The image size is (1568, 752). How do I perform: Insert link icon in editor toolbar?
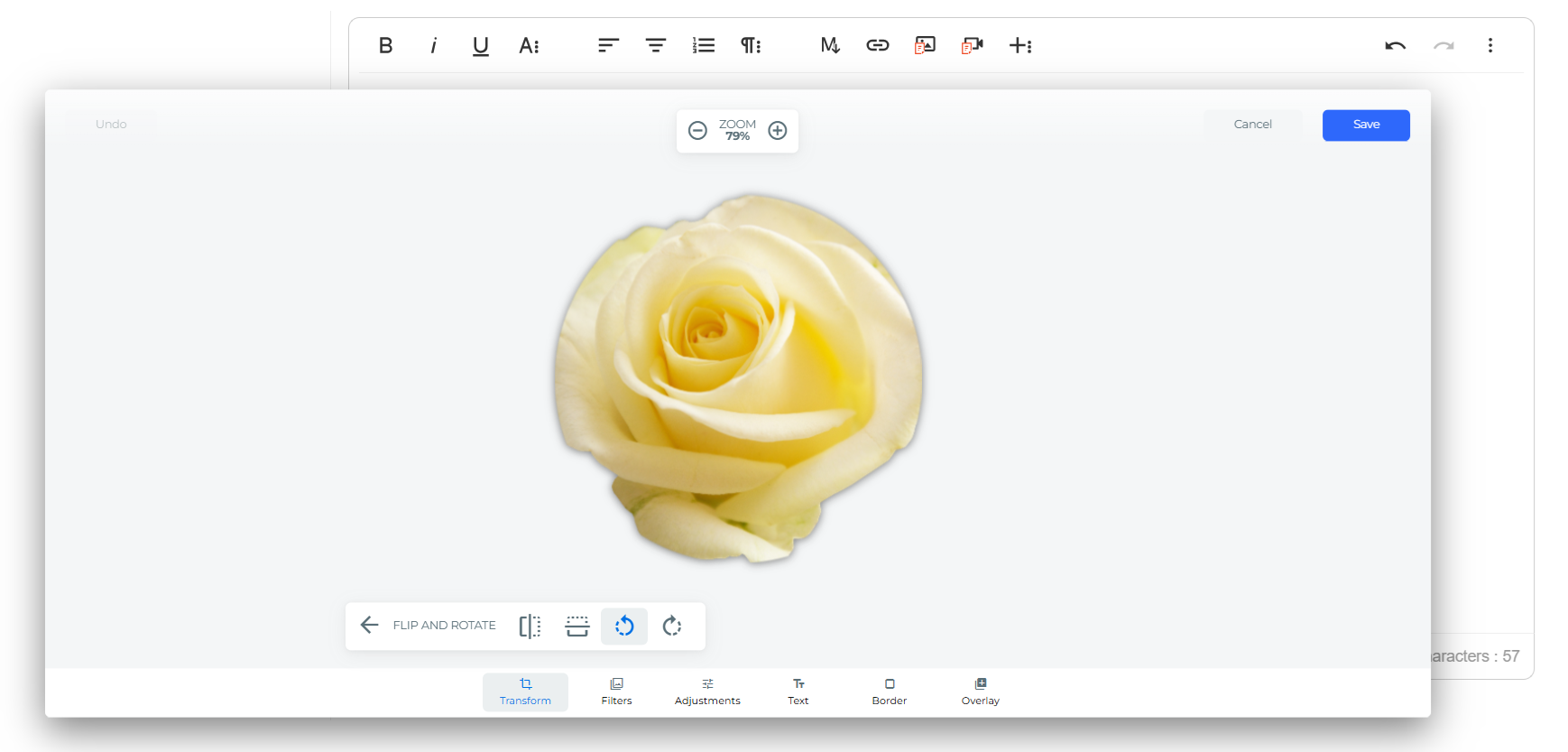(878, 45)
